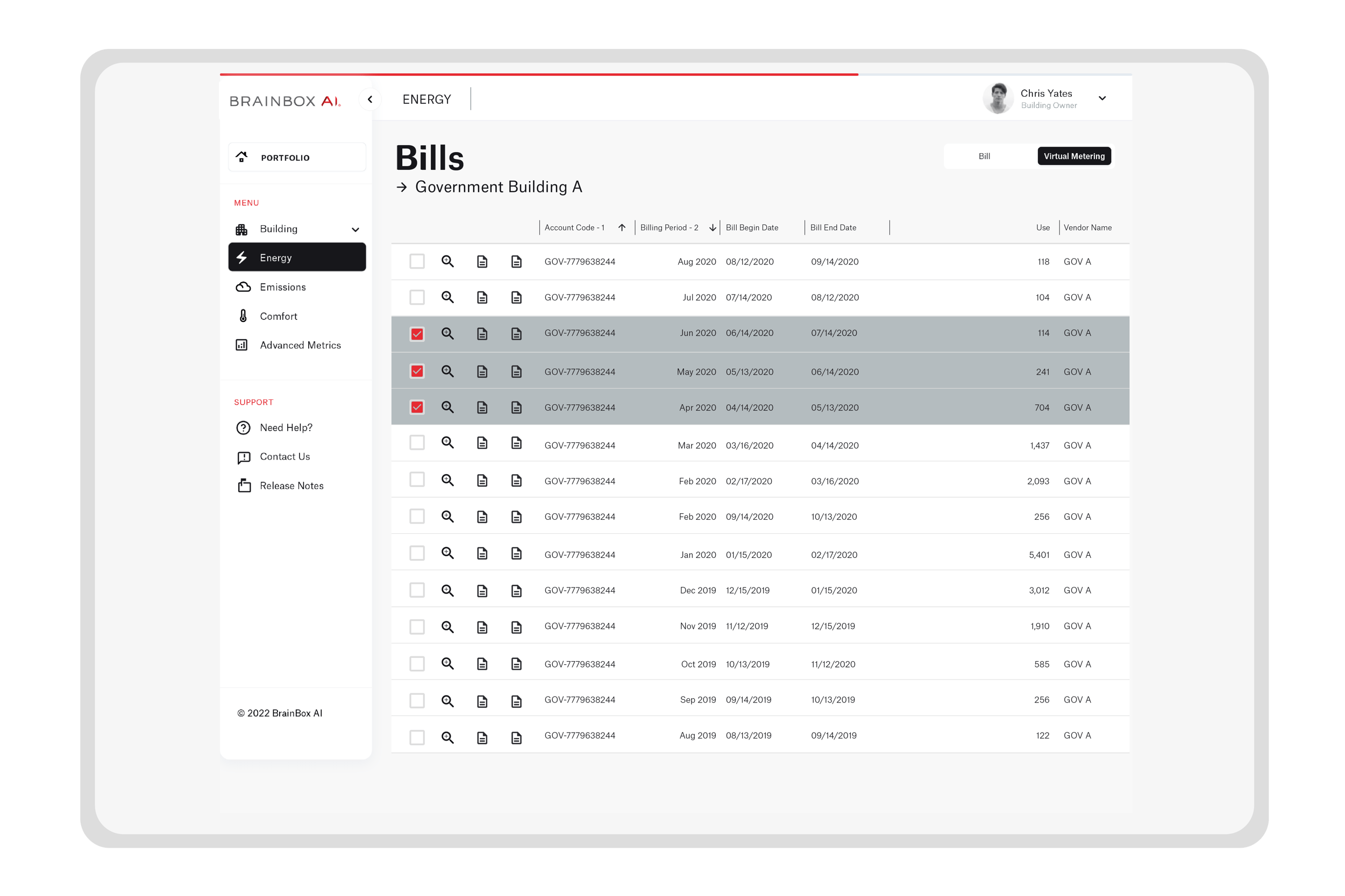Check the Dec 2019 bill checkbox
Screen dimensions: 1345x896
(x=417, y=590)
